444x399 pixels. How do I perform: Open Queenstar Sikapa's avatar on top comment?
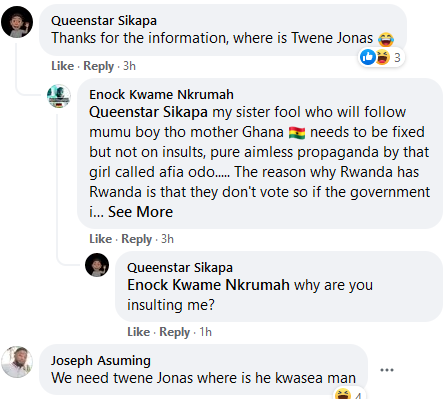(17, 22)
